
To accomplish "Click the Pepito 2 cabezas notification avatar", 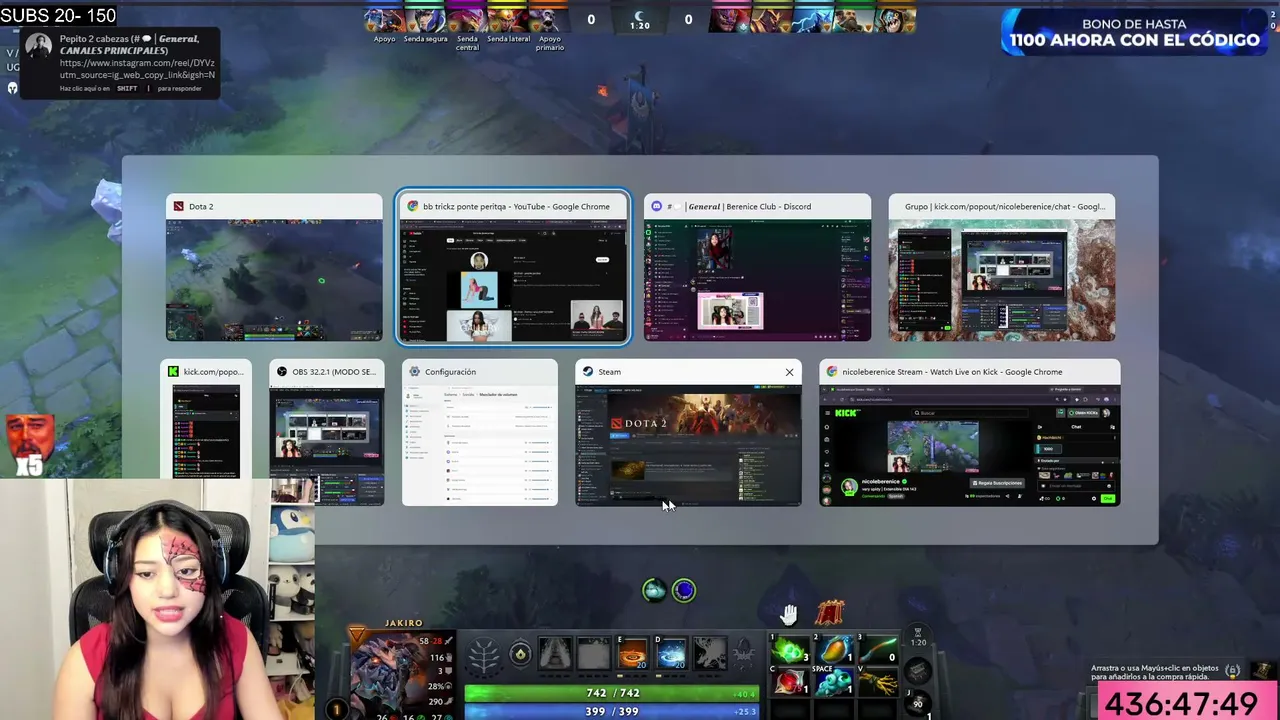I will (x=39, y=47).
